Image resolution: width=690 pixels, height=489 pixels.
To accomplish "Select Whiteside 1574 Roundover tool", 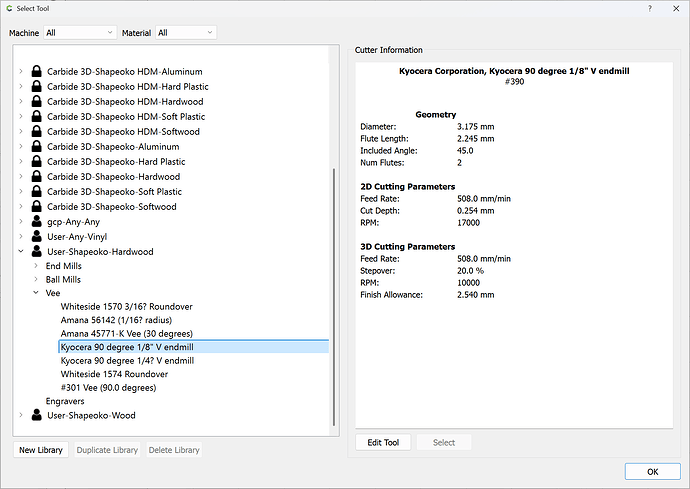I will point(113,374).
